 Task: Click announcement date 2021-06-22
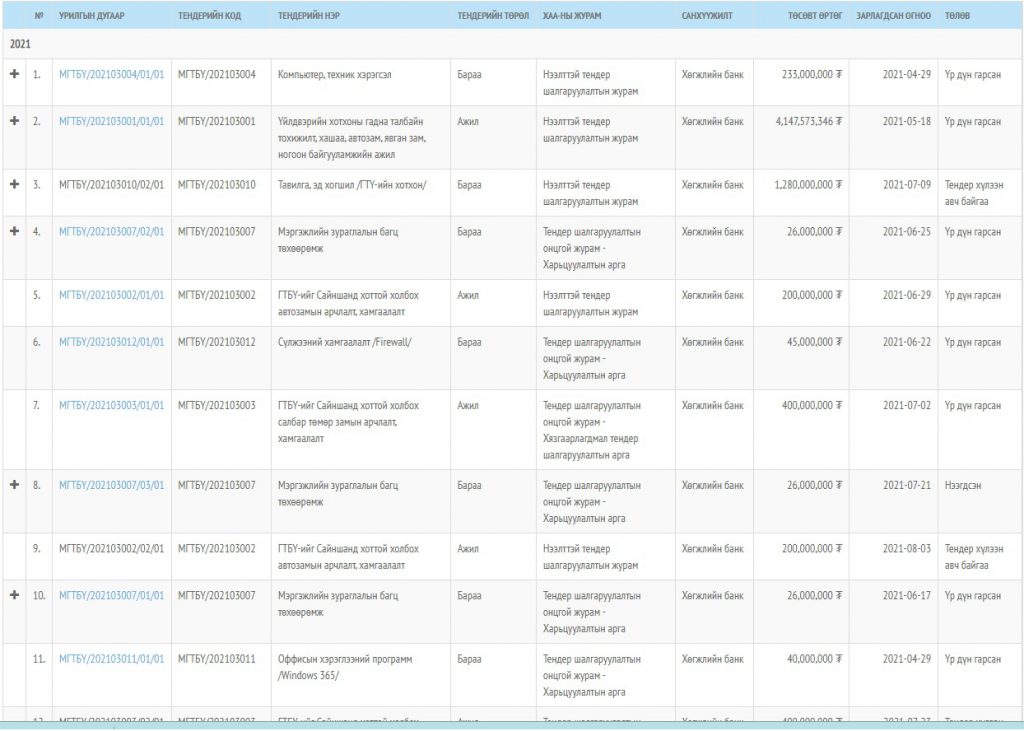(907, 342)
